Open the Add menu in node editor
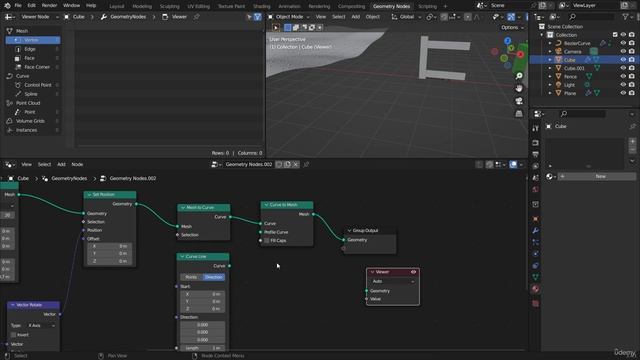The width and height of the screenshot is (640, 360). (x=61, y=164)
